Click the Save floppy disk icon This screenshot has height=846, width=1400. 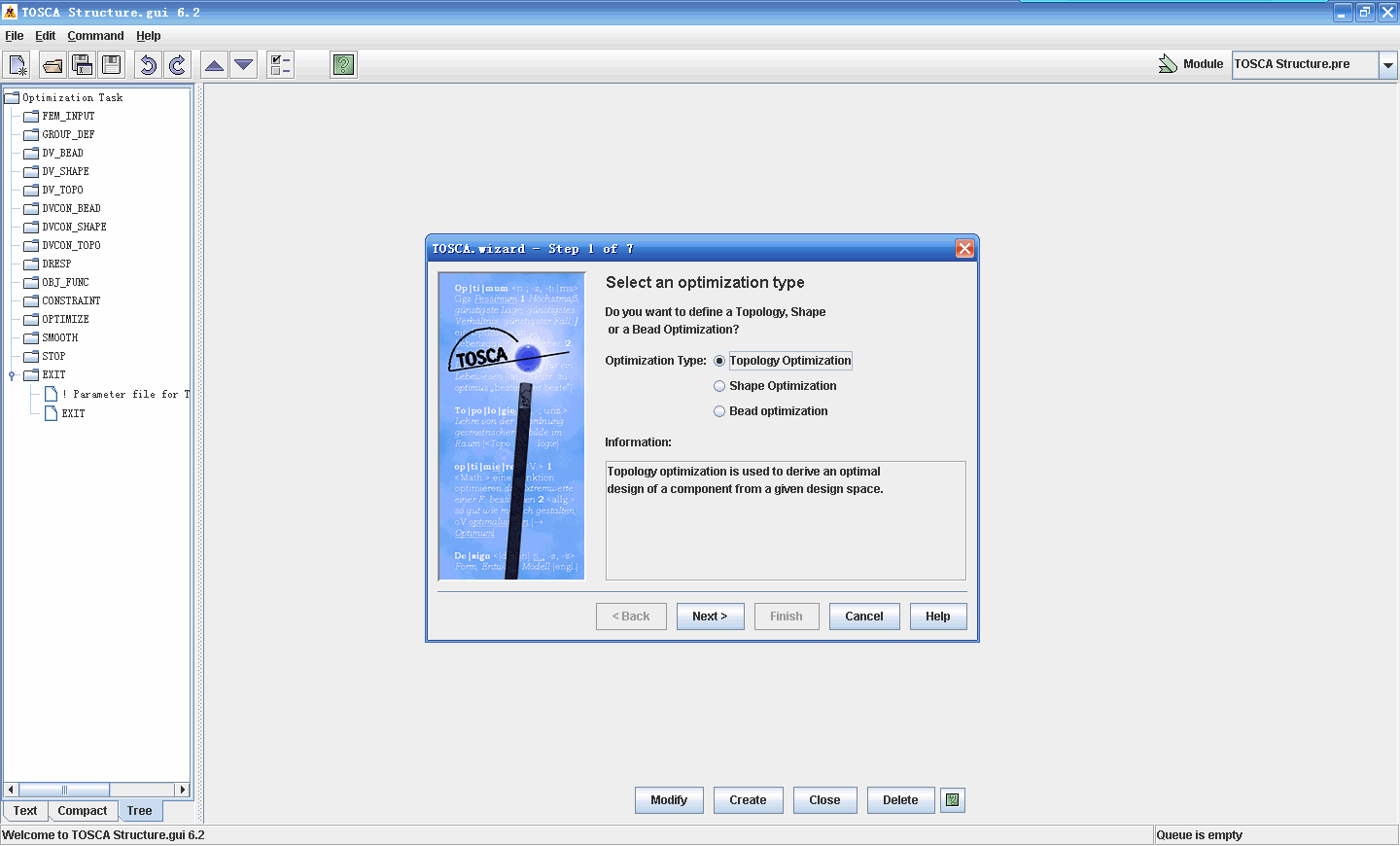[x=112, y=65]
